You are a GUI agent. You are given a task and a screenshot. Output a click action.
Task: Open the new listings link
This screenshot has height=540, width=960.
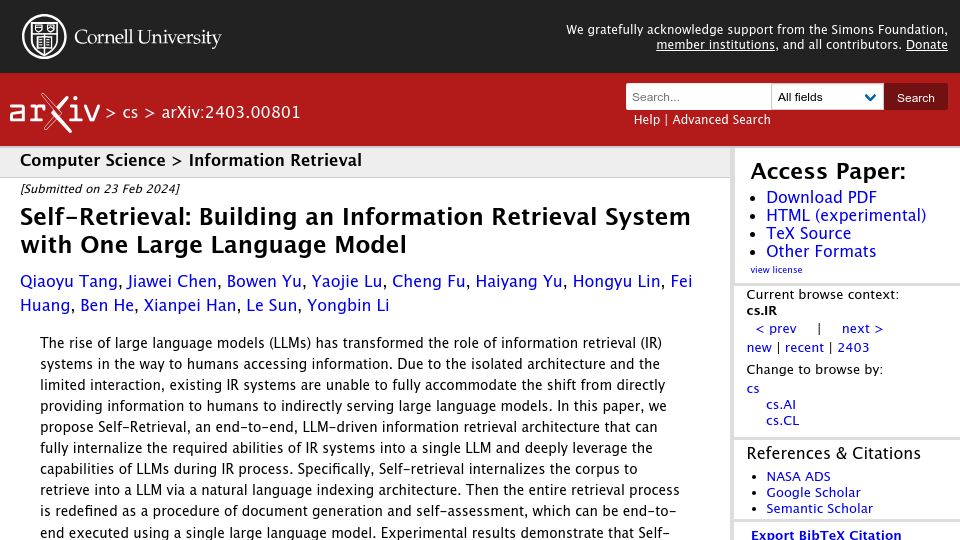(x=759, y=348)
